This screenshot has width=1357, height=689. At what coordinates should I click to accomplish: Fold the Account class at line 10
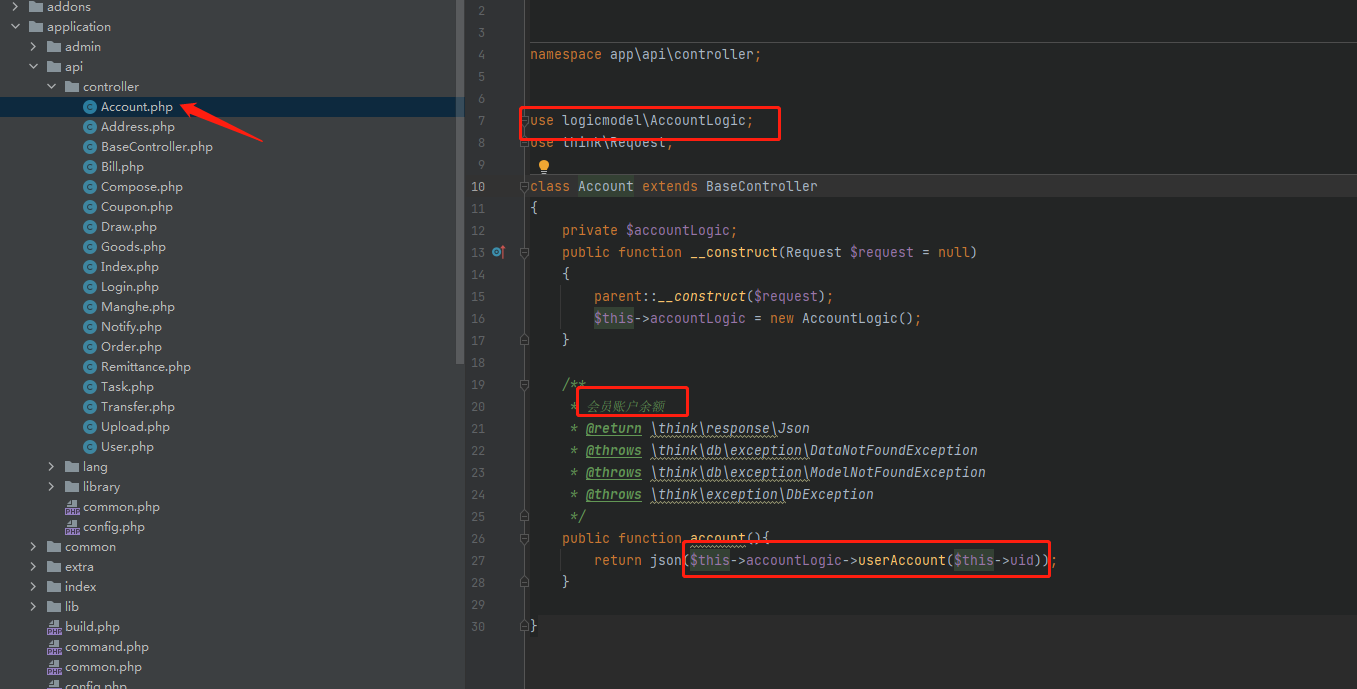pos(524,187)
